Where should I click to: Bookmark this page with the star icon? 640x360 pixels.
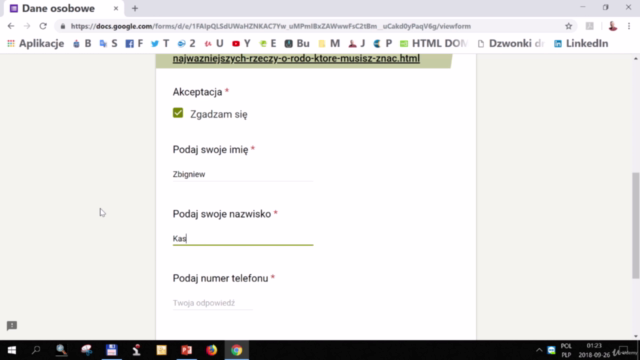pyautogui.click(x=569, y=26)
